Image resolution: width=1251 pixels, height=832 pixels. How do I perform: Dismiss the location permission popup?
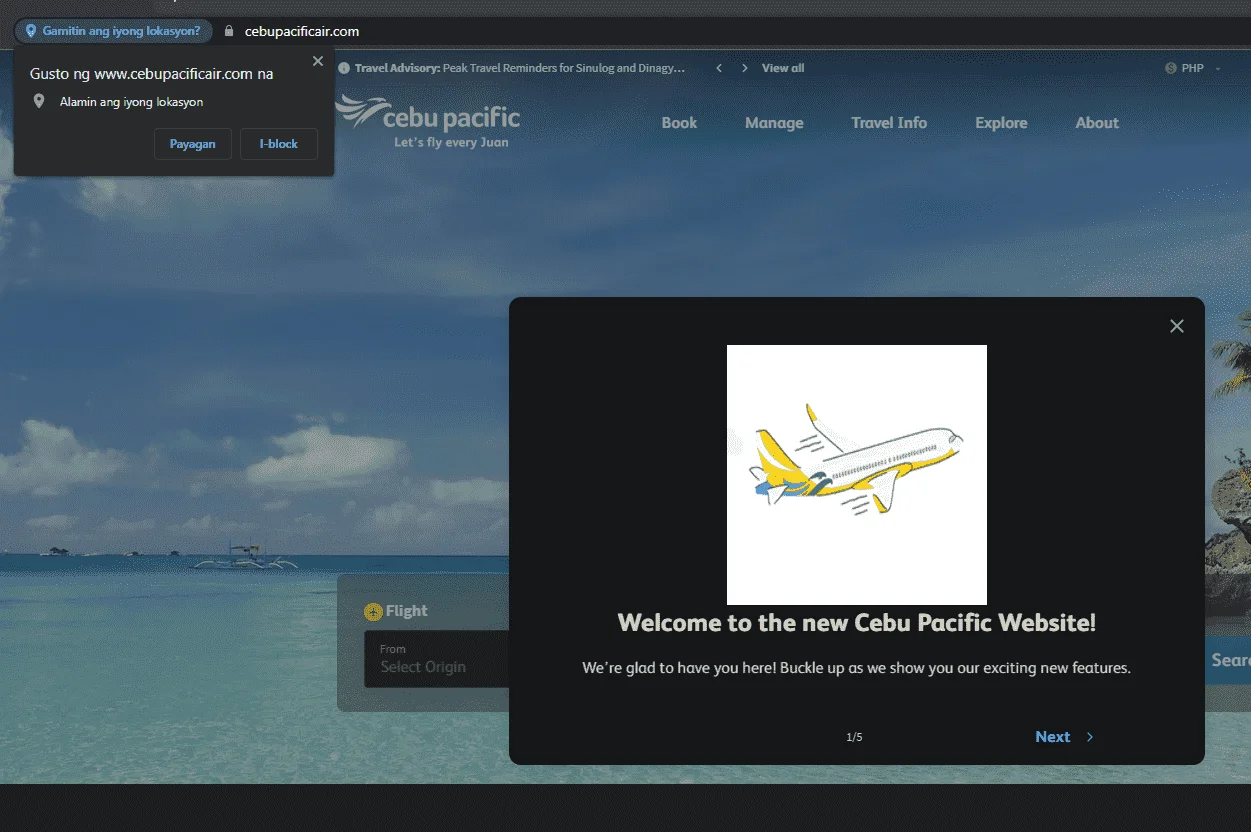pyautogui.click(x=318, y=61)
